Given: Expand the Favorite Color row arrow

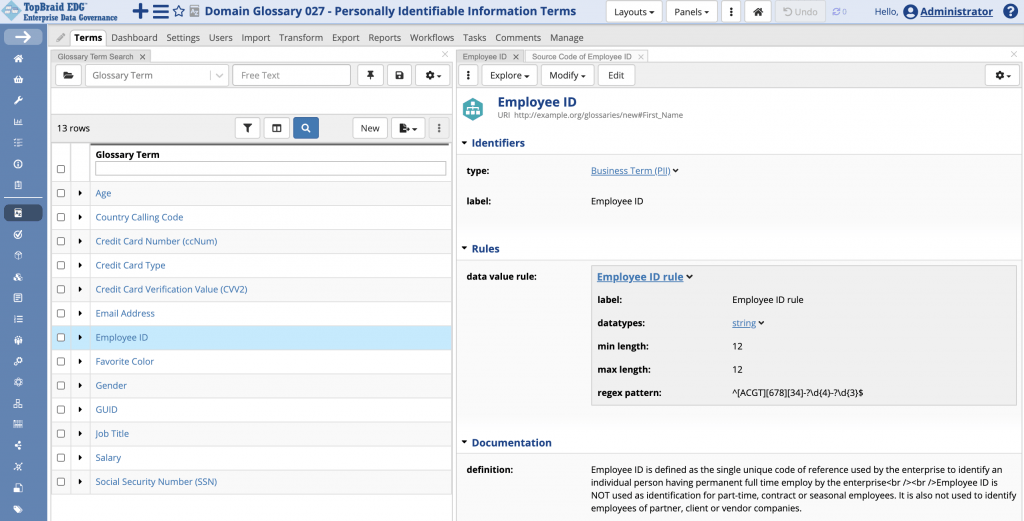Looking at the screenshot, I should tap(80, 362).
